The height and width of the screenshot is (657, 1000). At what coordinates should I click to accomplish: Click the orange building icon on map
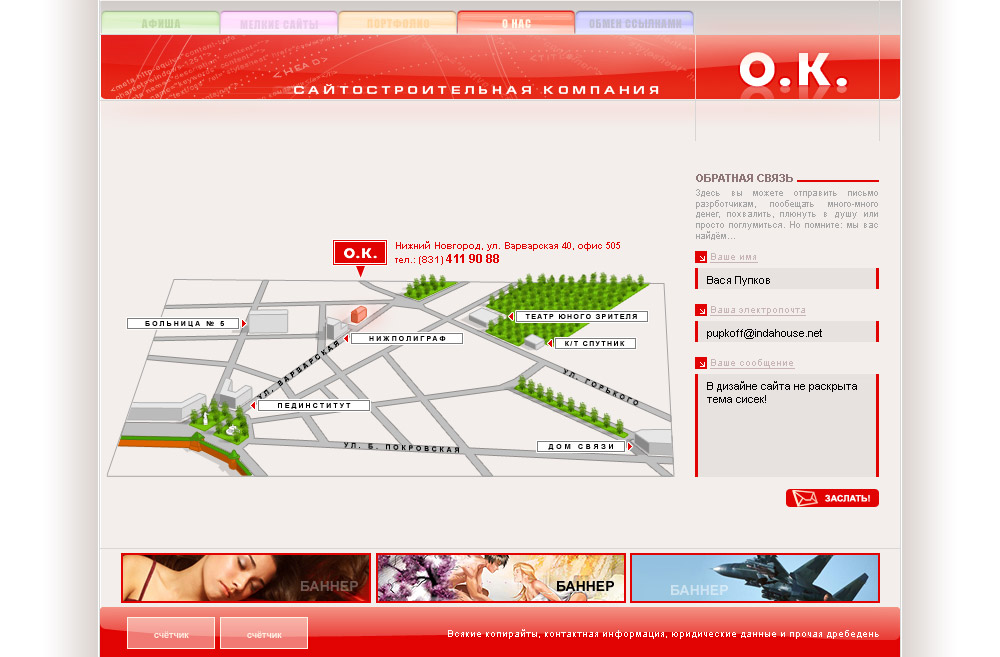[x=359, y=314]
